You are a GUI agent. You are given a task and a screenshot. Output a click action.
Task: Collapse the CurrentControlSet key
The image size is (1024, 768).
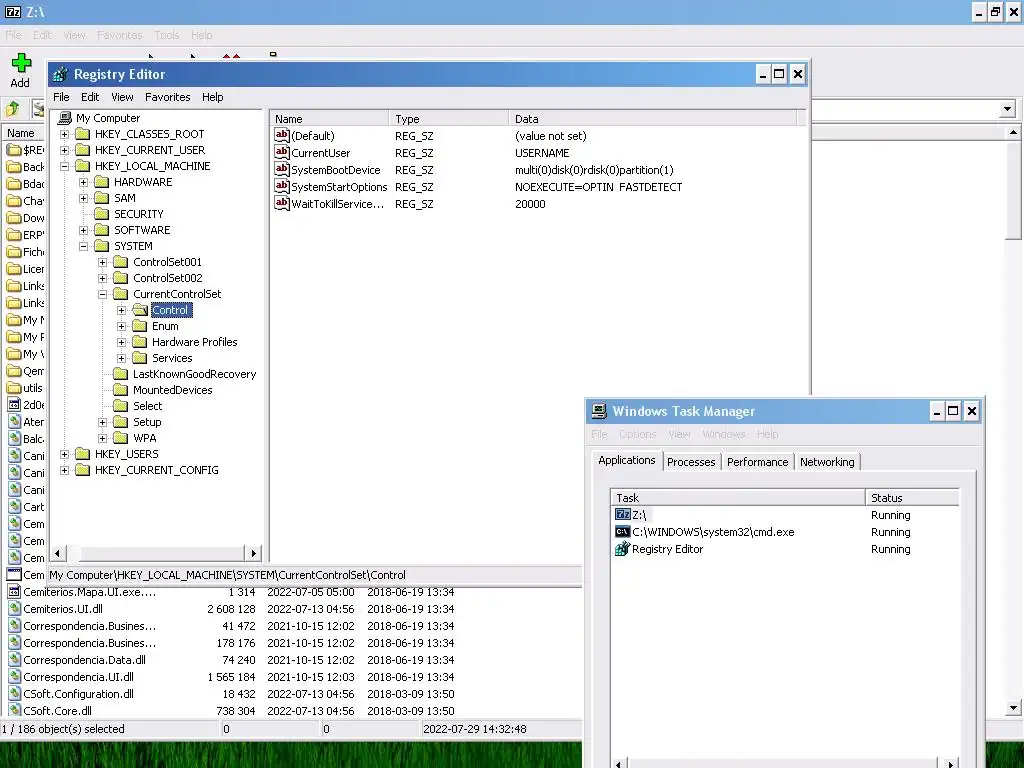[x=103, y=295]
